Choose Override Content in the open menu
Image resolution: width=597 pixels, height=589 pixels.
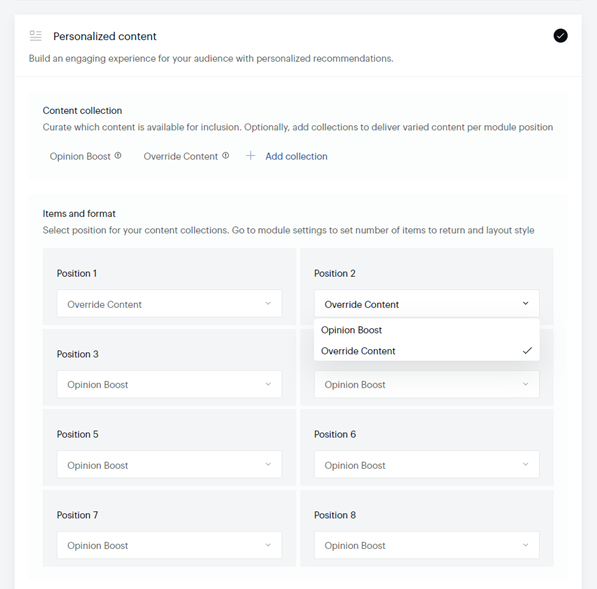click(426, 351)
